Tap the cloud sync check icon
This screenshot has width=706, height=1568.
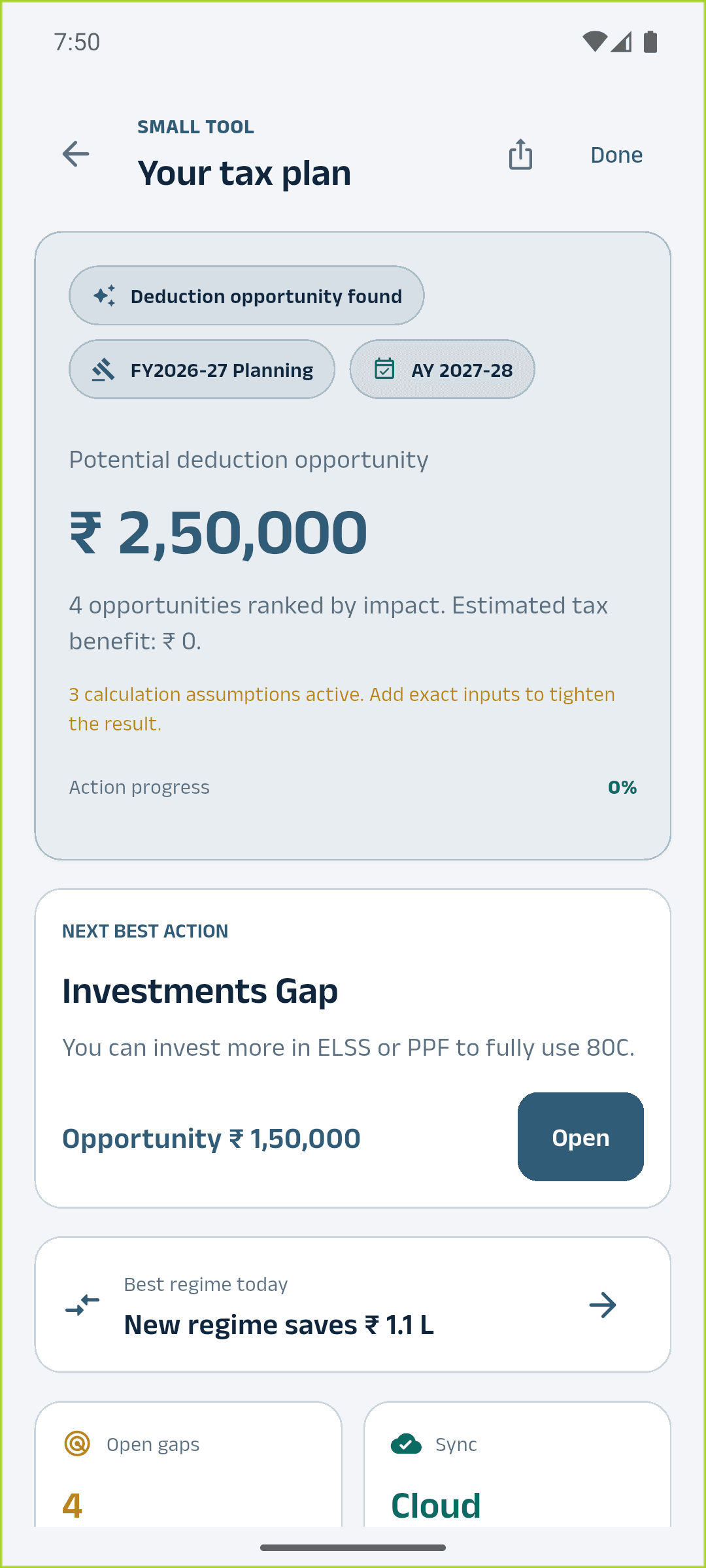click(406, 1444)
